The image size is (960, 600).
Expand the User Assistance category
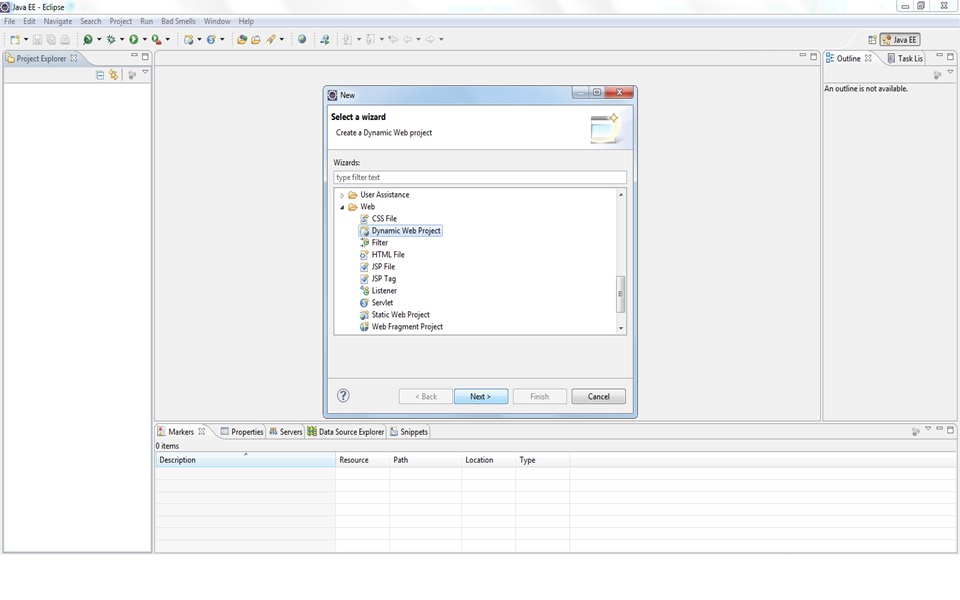(x=343, y=194)
